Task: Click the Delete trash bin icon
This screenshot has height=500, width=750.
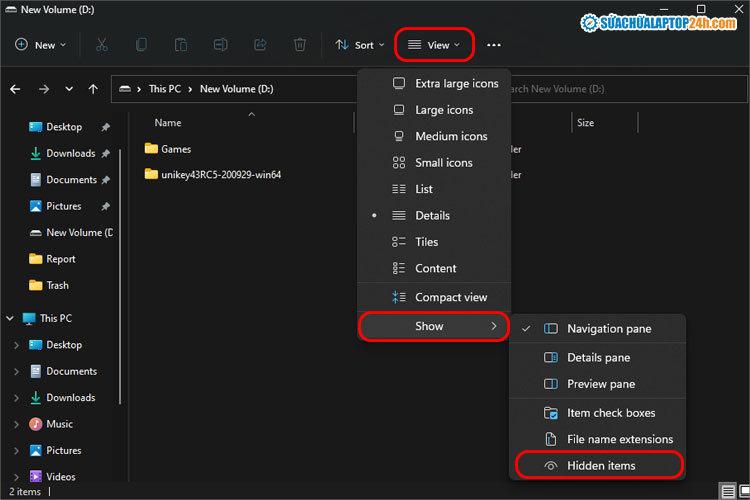Action: pos(300,45)
